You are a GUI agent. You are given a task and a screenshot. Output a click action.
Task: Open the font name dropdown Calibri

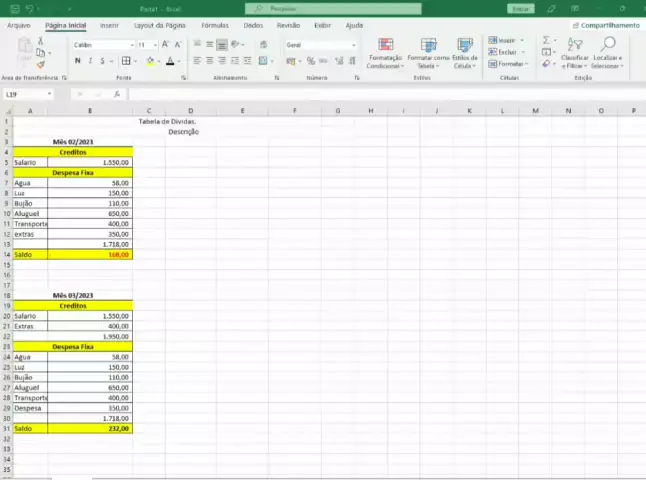point(102,45)
